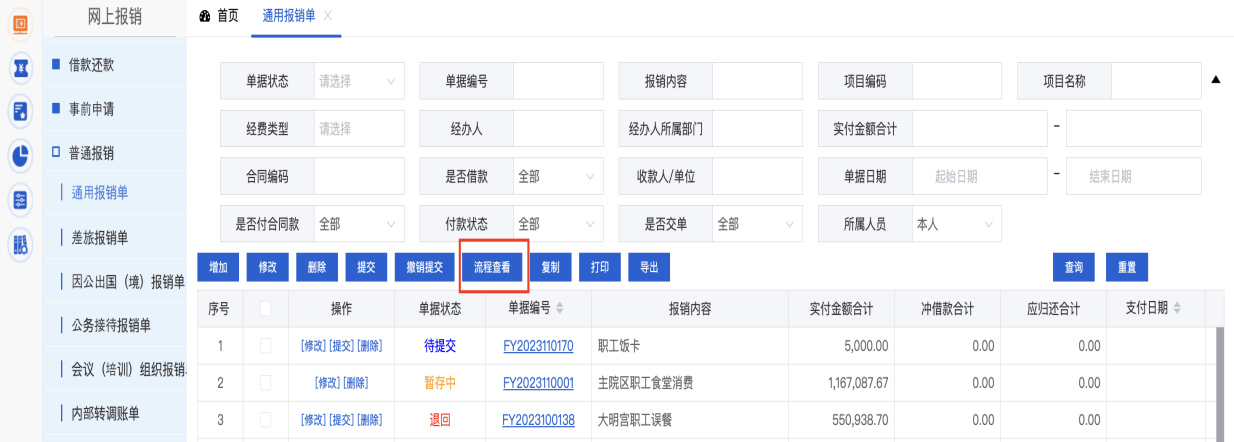Click the 撤销提交 button

click(x=424, y=267)
